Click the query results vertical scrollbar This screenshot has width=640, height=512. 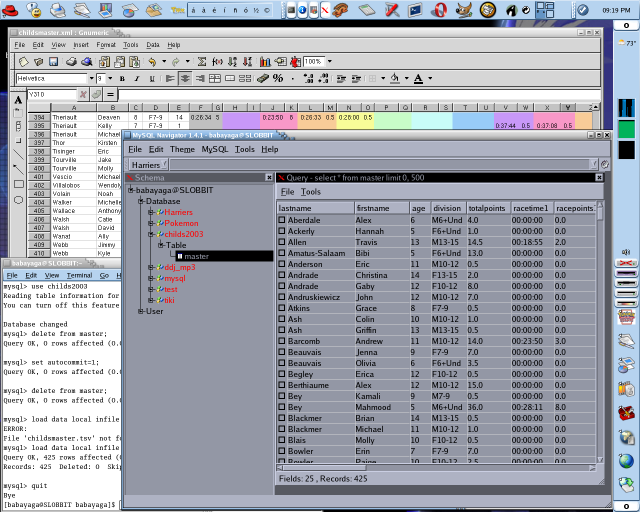(600, 332)
